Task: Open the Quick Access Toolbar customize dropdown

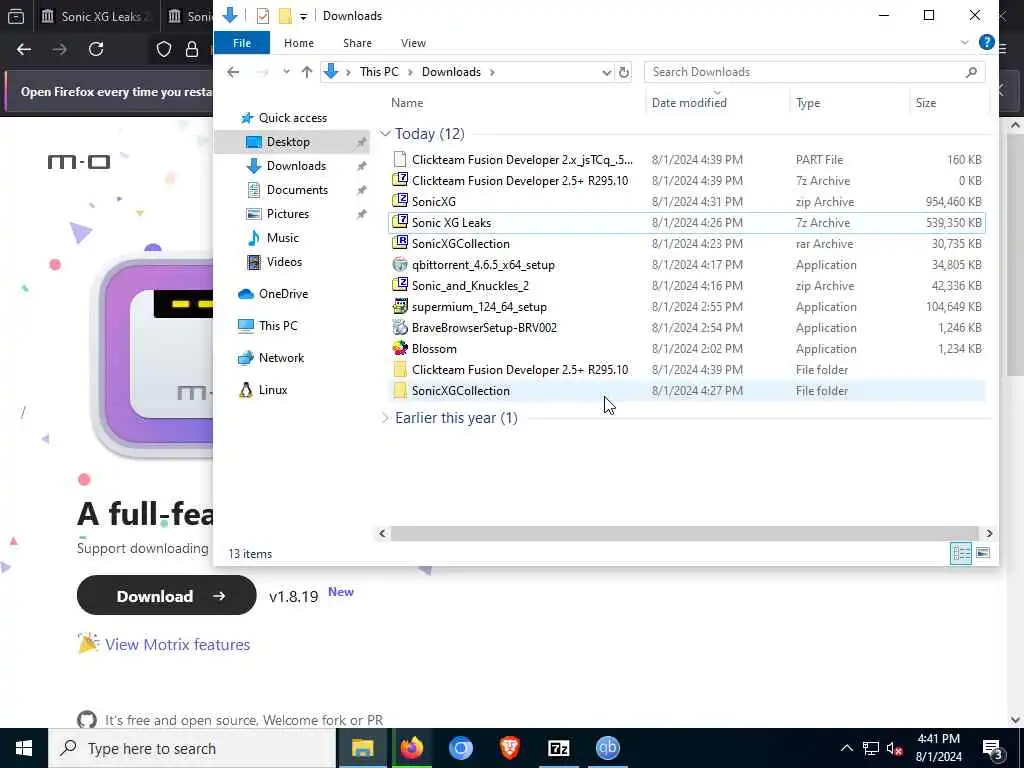Action: point(303,16)
